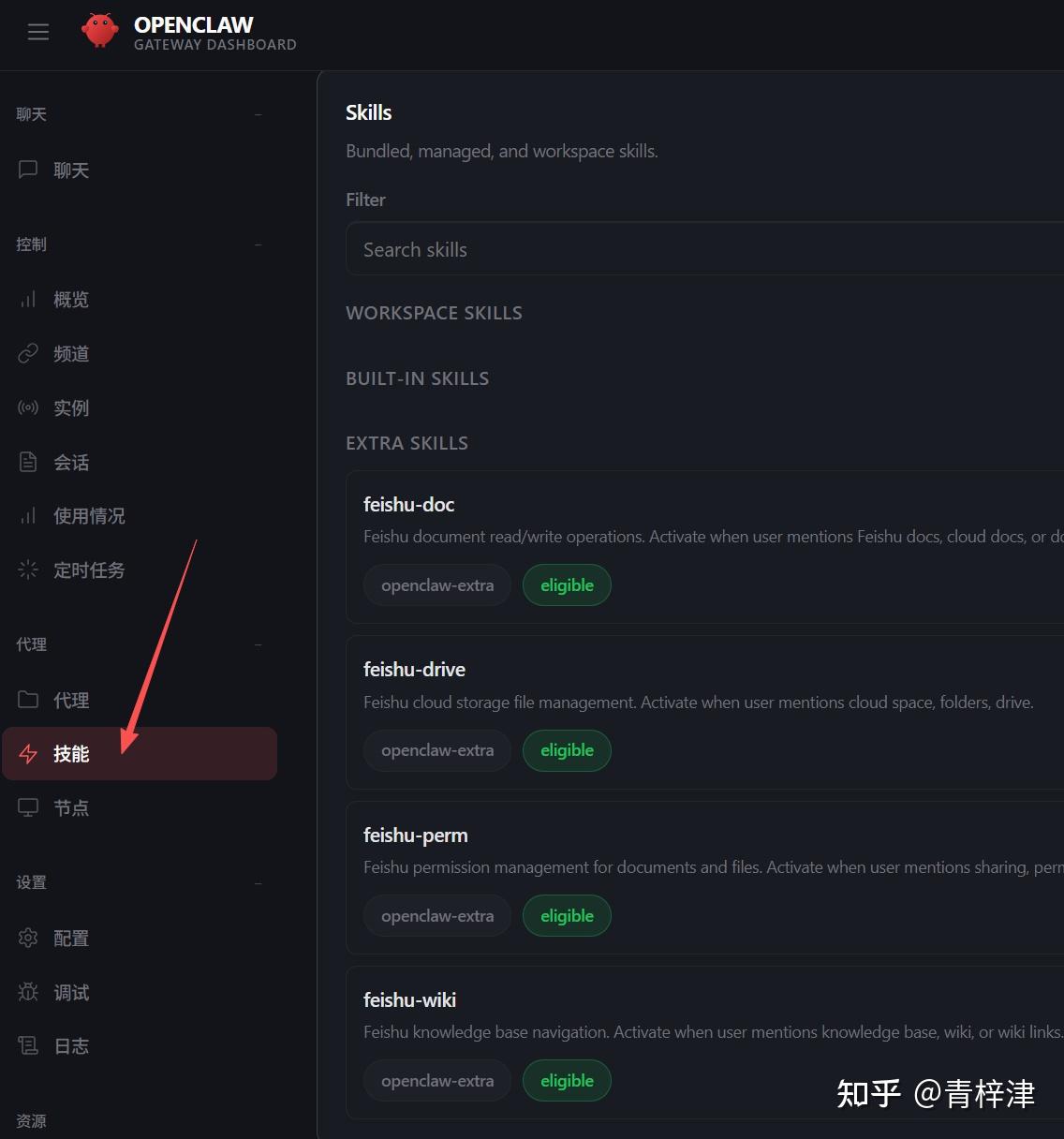Focus the Search skills field

pyautogui.click(x=704, y=249)
